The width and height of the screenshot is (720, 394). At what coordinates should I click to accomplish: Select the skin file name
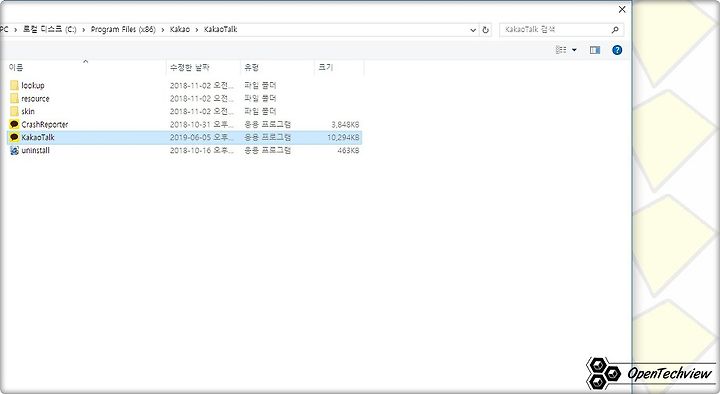point(28,111)
